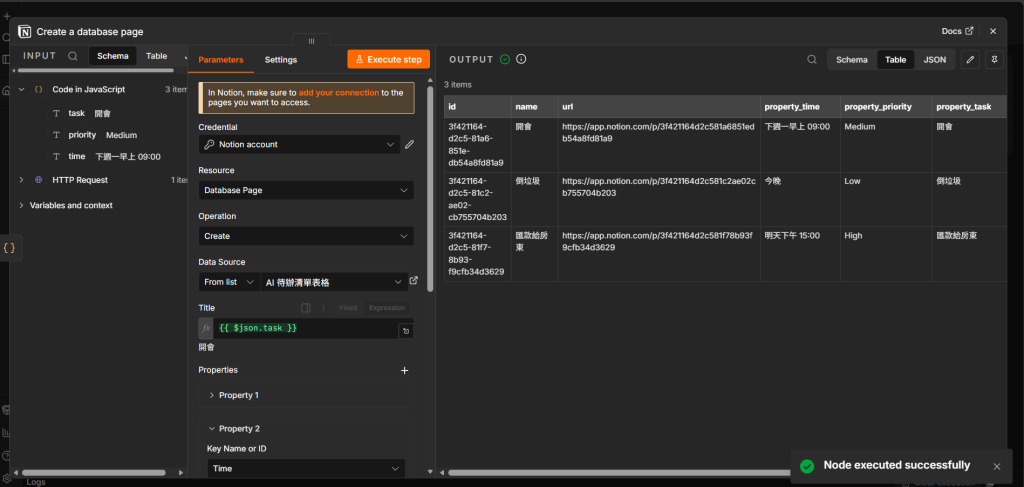Search the input panel data
Viewport: 1024px width, 487px height.
73,56
